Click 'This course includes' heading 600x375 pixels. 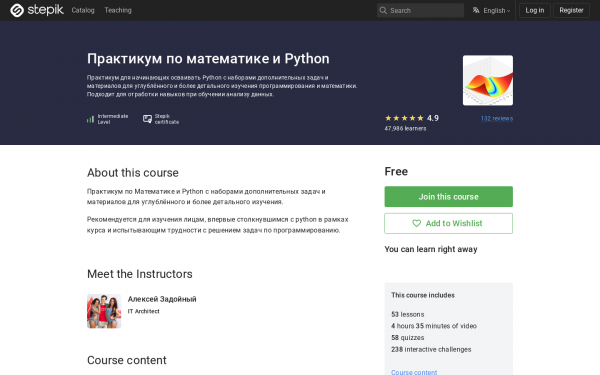click(x=423, y=295)
